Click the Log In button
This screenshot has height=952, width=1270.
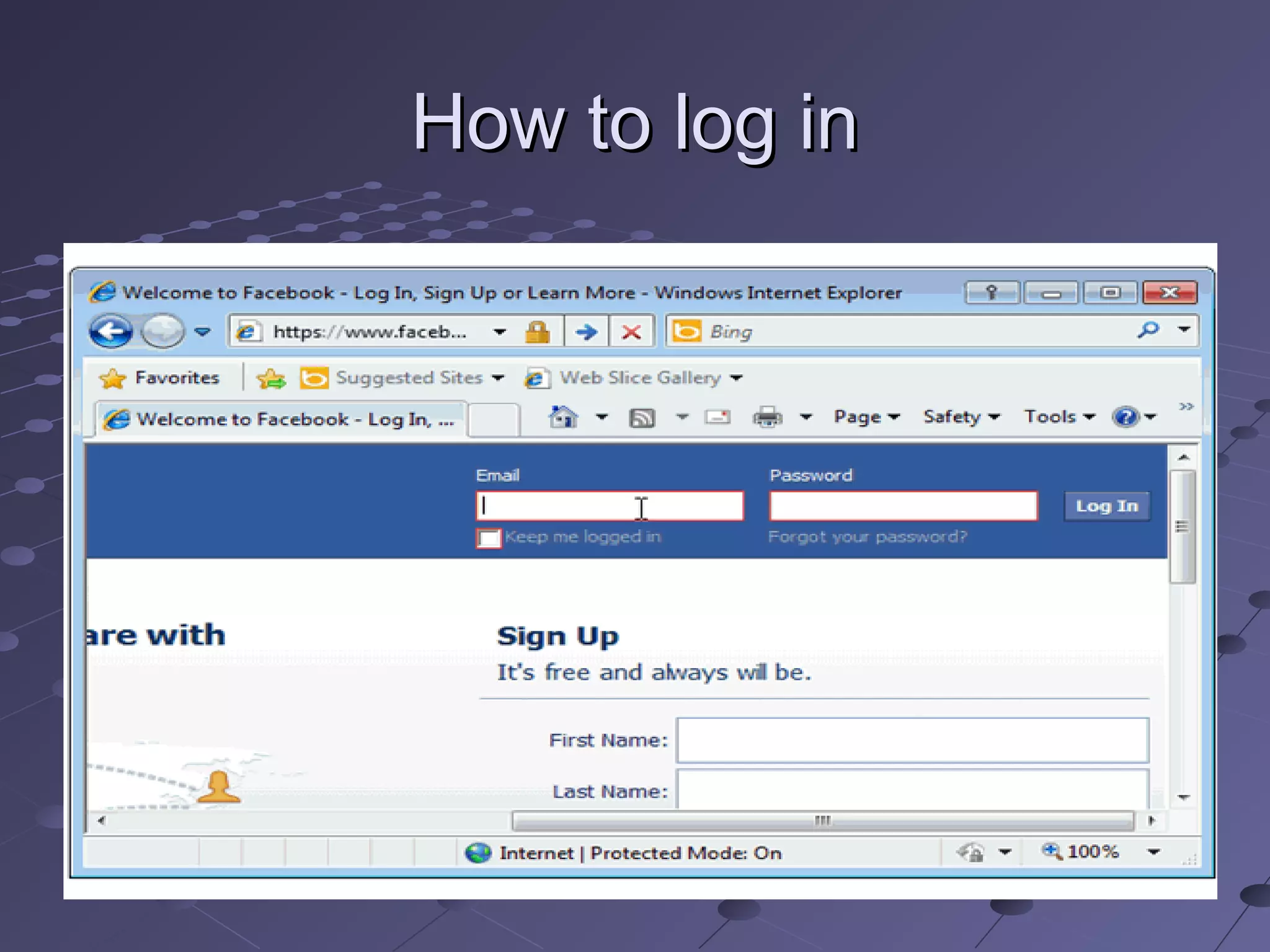click(x=1107, y=506)
